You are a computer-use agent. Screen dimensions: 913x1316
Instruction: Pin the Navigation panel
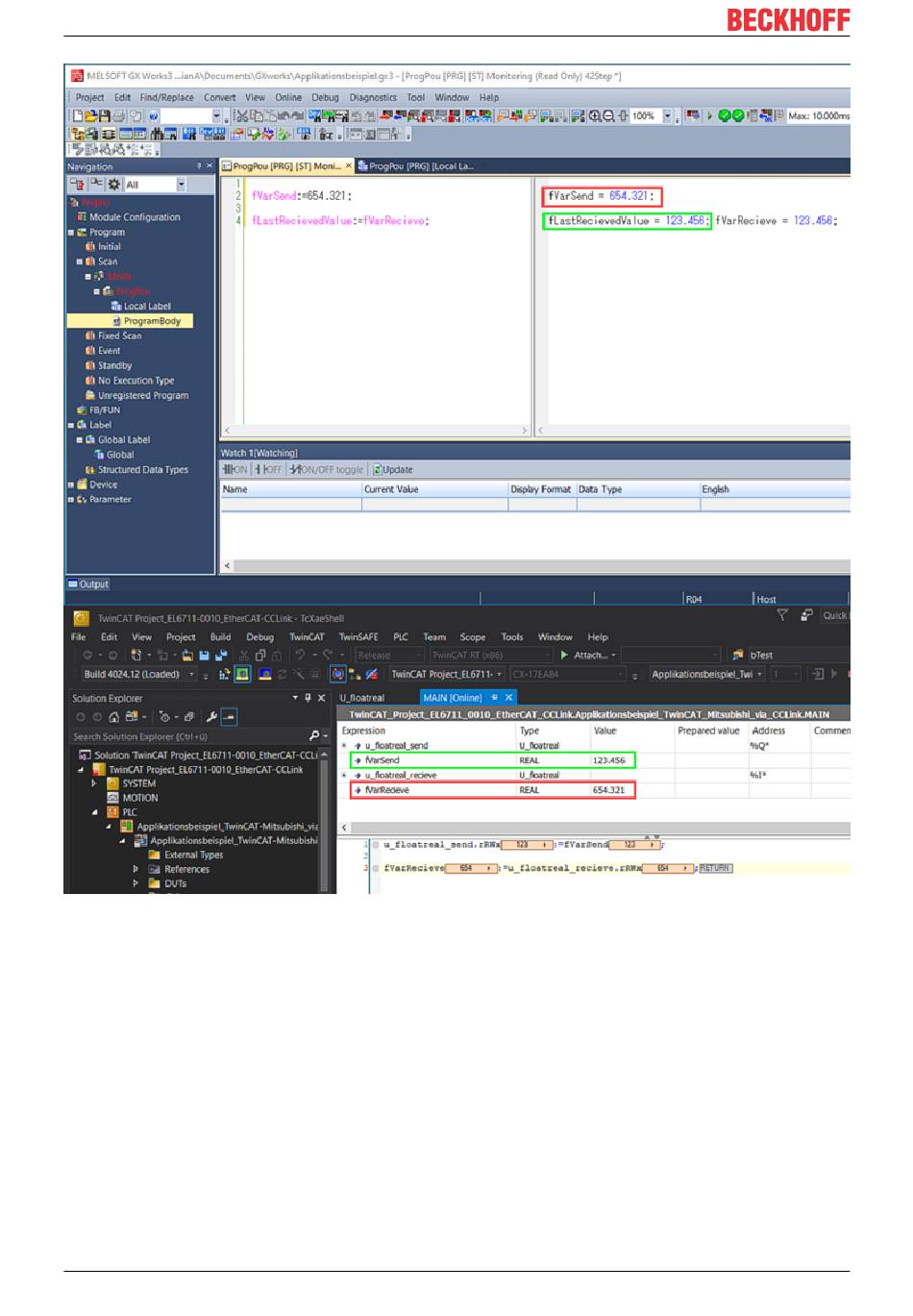(x=199, y=166)
